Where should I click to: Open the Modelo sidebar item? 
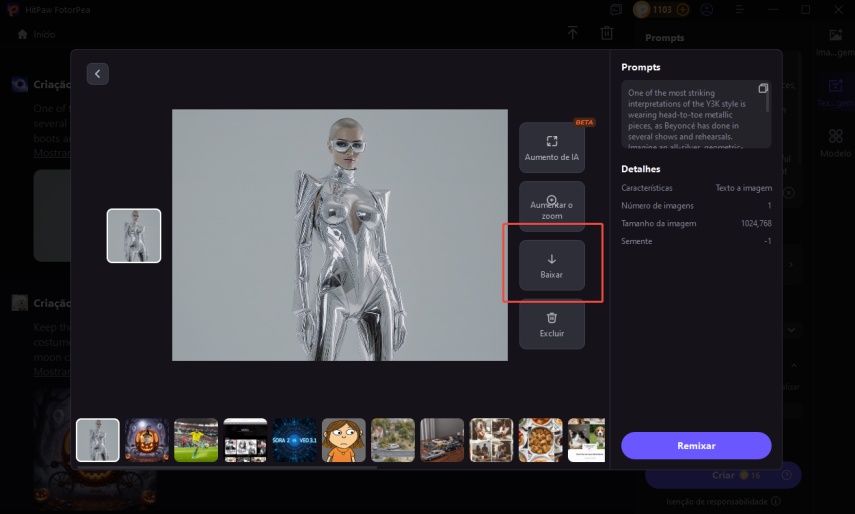835,143
